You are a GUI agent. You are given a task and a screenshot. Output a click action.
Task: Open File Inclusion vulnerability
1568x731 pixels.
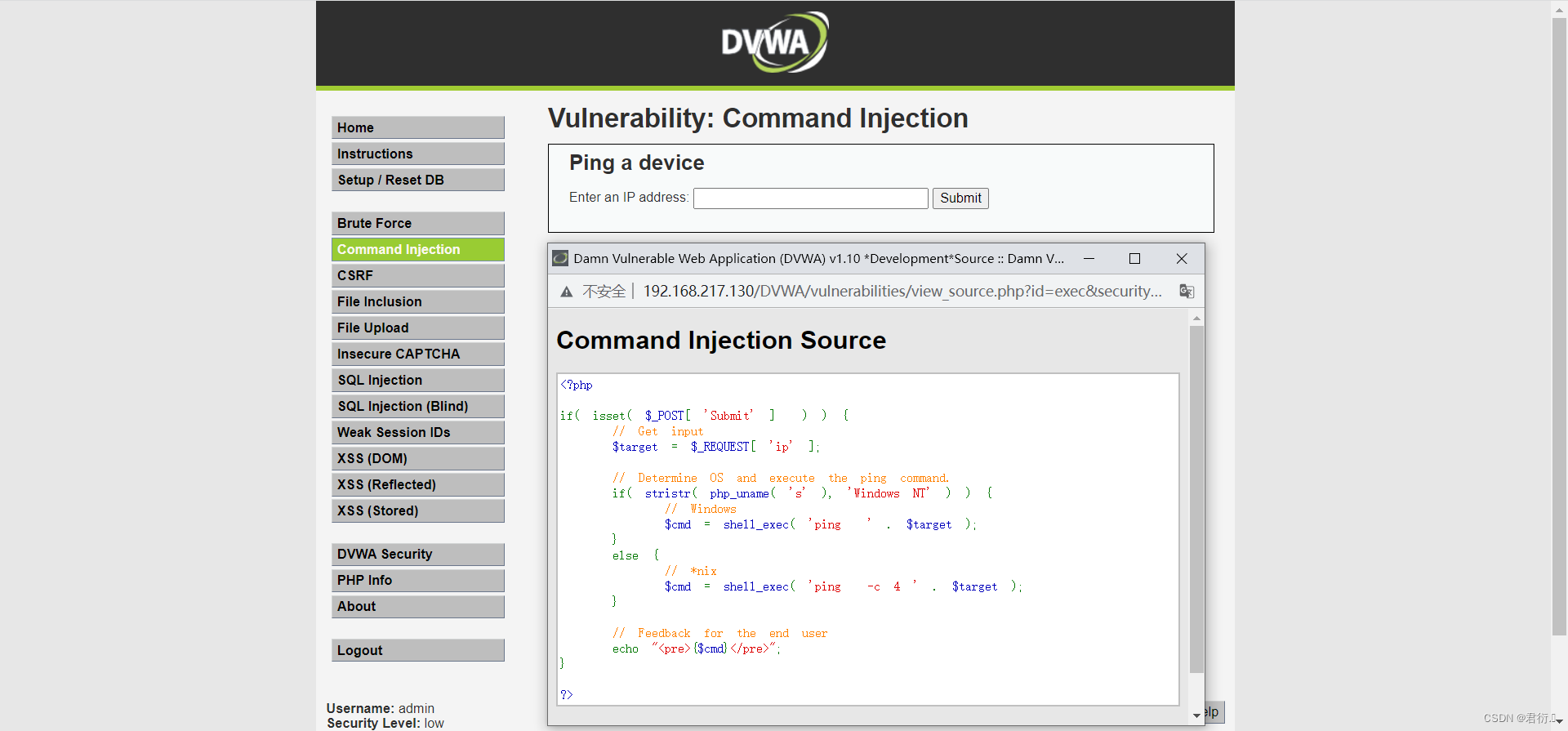(x=418, y=301)
